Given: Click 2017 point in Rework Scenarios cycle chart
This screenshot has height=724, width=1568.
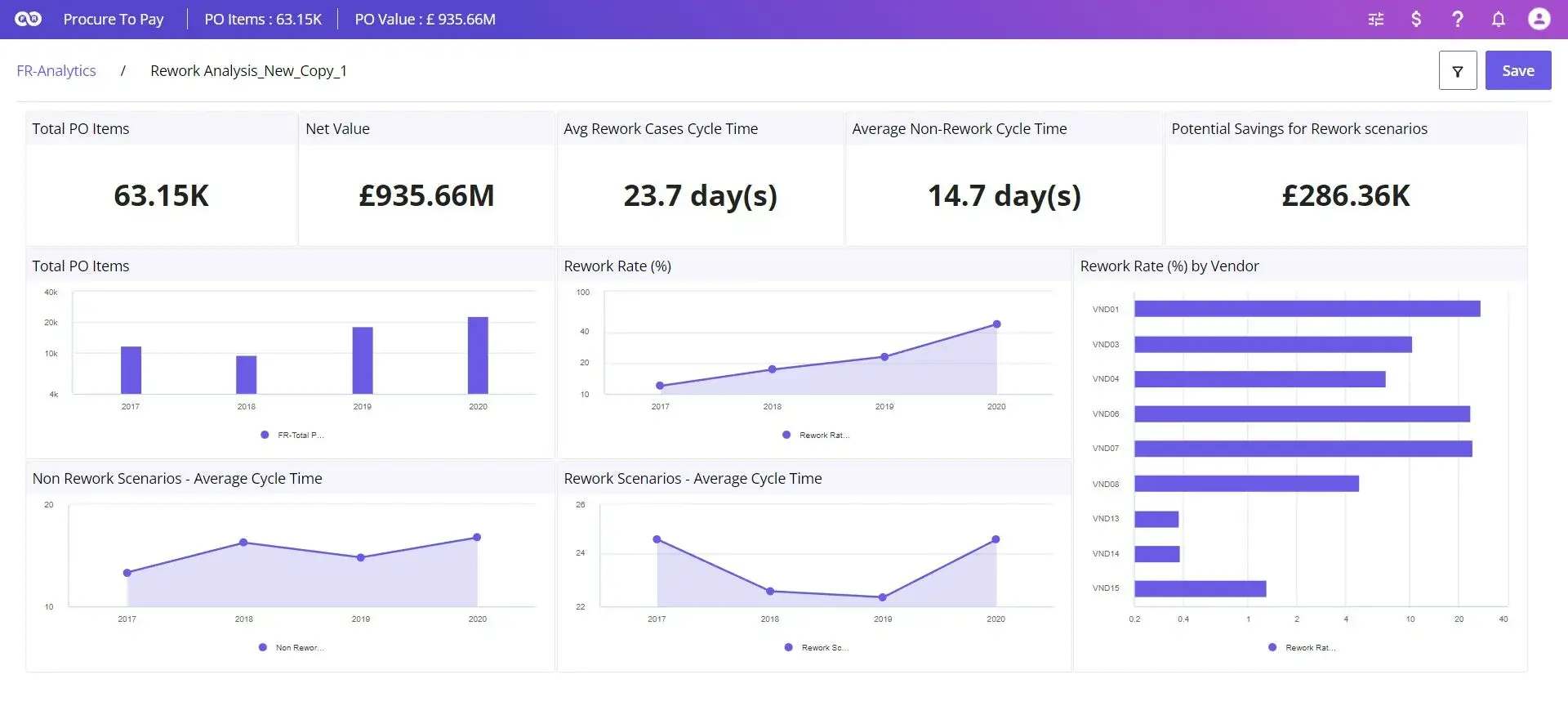Looking at the screenshot, I should [x=657, y=539].
